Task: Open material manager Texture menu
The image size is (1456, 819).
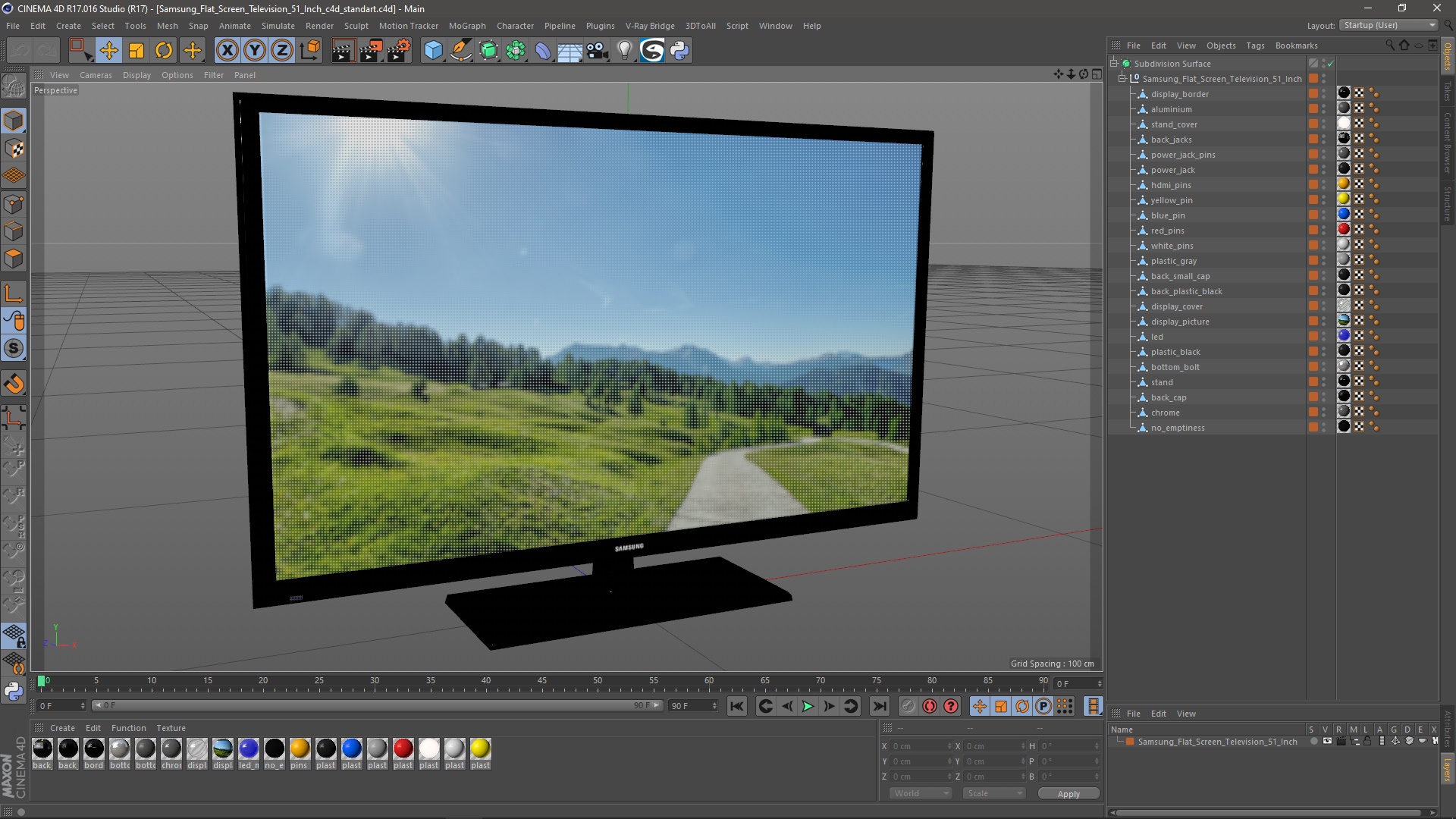Action: click(x=171, y=728)
